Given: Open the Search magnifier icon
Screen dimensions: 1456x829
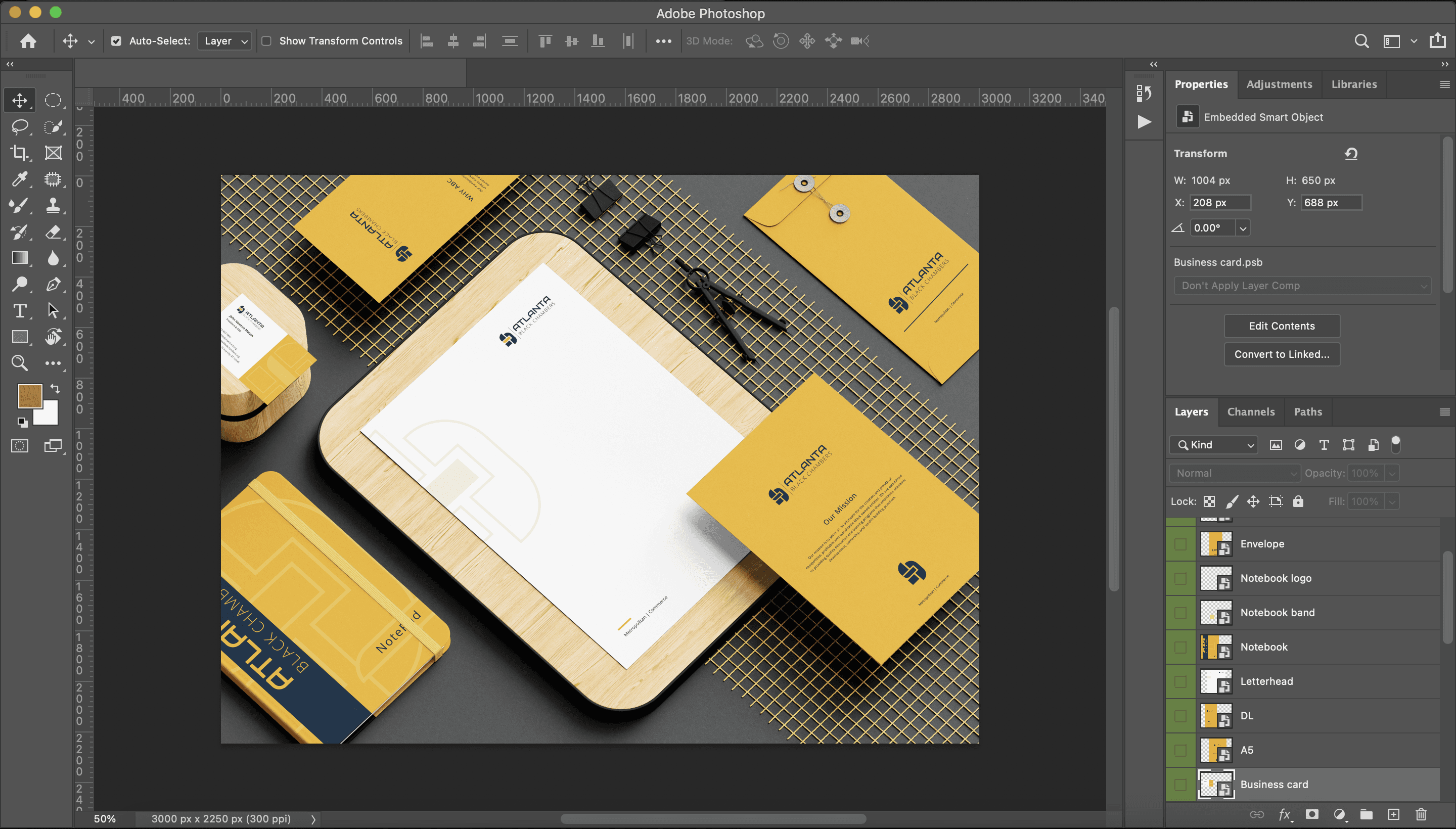Looking at the screenshot, I should [1361, 41].
